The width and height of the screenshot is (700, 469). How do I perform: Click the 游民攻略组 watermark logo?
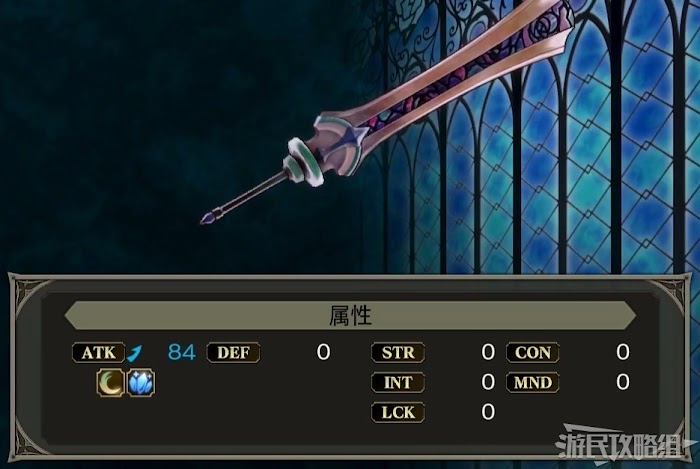[625, 445]
